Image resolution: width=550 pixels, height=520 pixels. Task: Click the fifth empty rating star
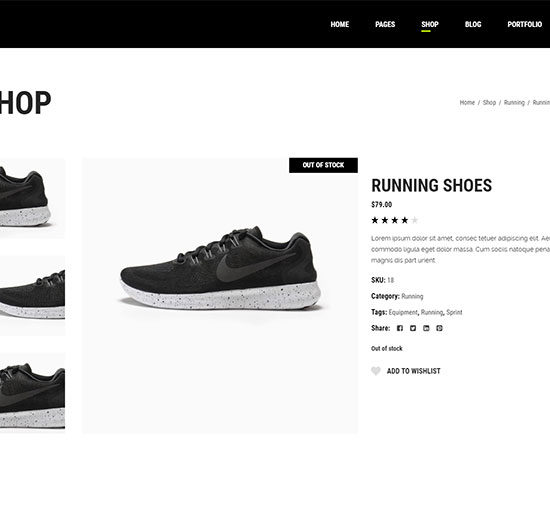[415, 220]
